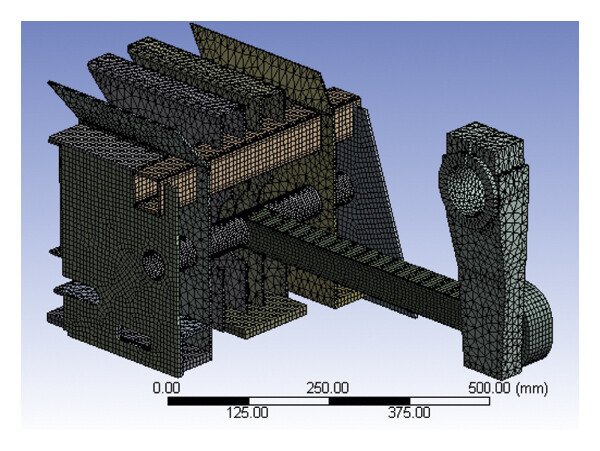Click the 375.00 scale bar label

409,413
